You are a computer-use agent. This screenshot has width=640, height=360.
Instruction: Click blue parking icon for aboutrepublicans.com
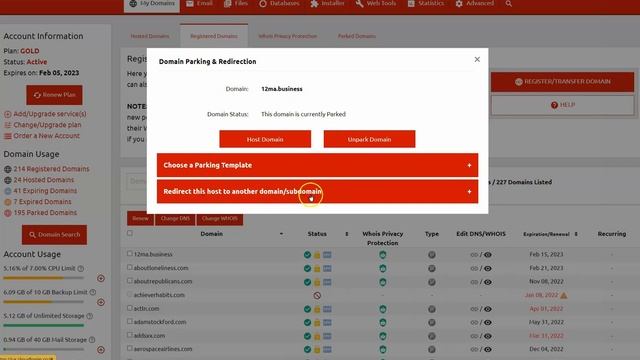(327, 282)
